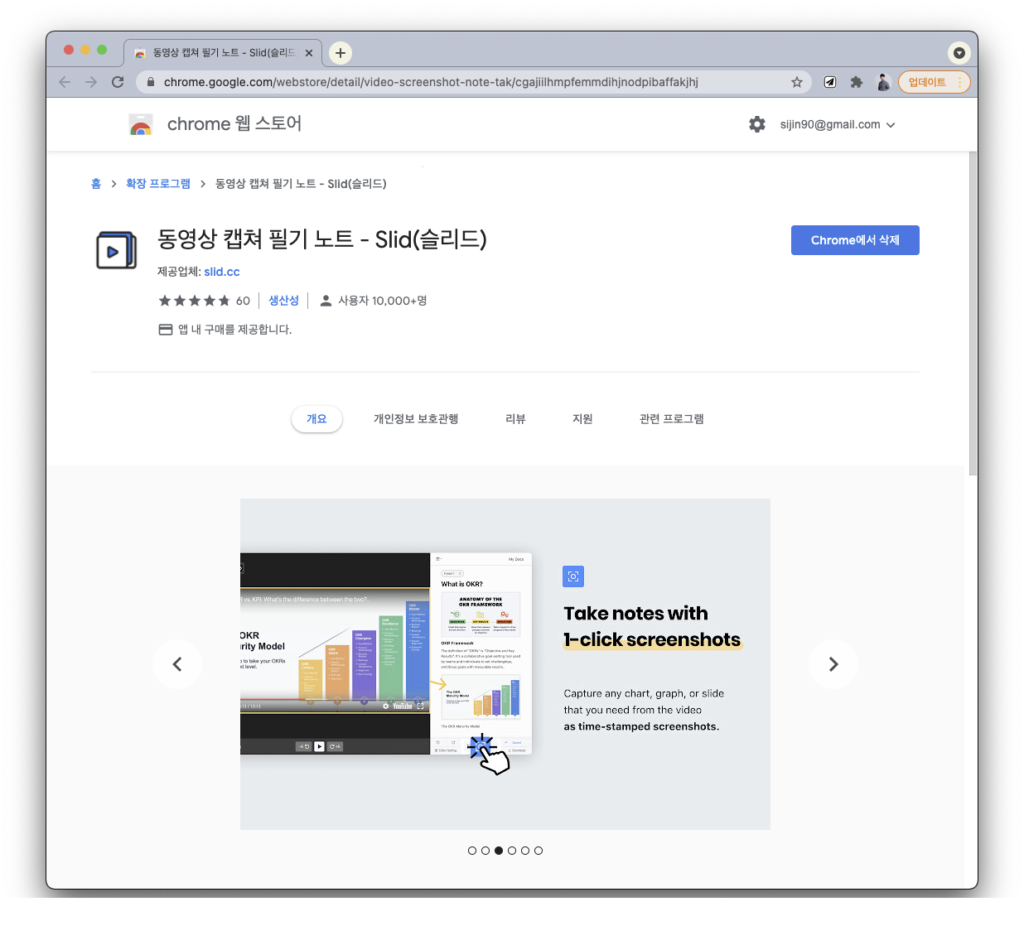Click the blue capture icon in slide
This screenshot has width=1024, height=950.
click(573, 577)
